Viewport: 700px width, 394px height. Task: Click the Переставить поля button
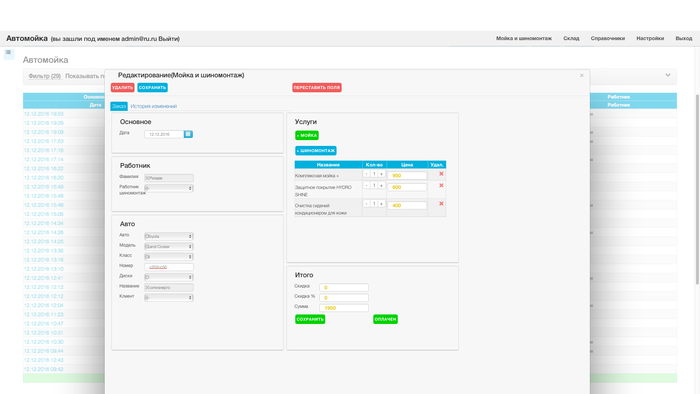tap(317, 87)
